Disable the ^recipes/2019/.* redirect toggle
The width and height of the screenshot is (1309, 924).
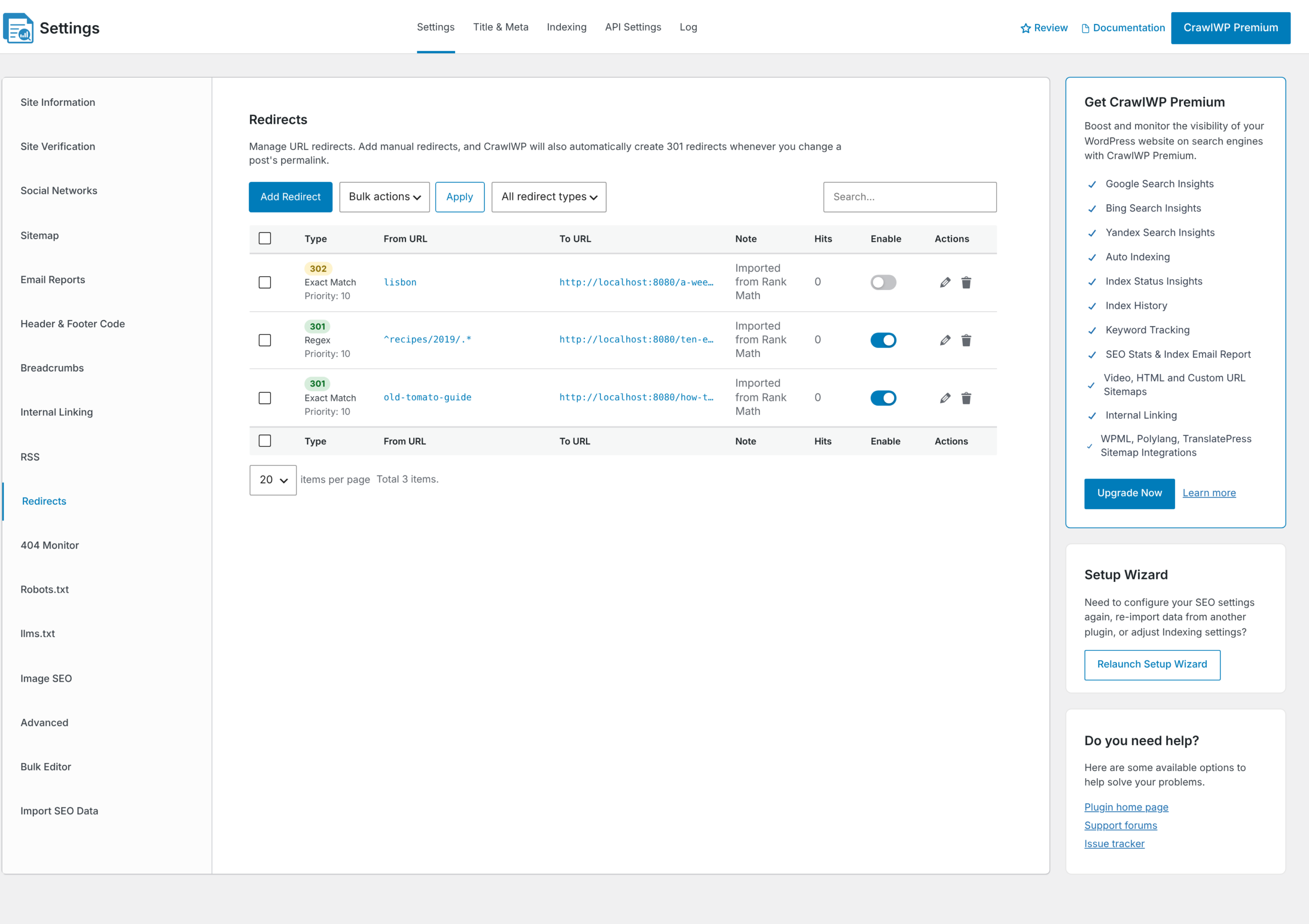(883, 341)
